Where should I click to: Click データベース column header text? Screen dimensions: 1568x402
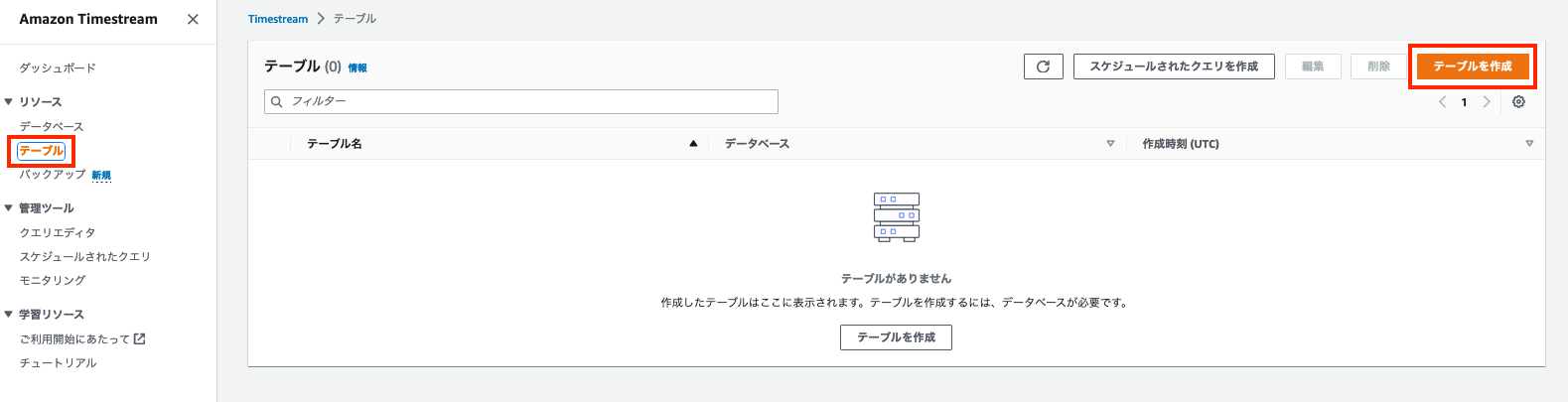[757, 144]
